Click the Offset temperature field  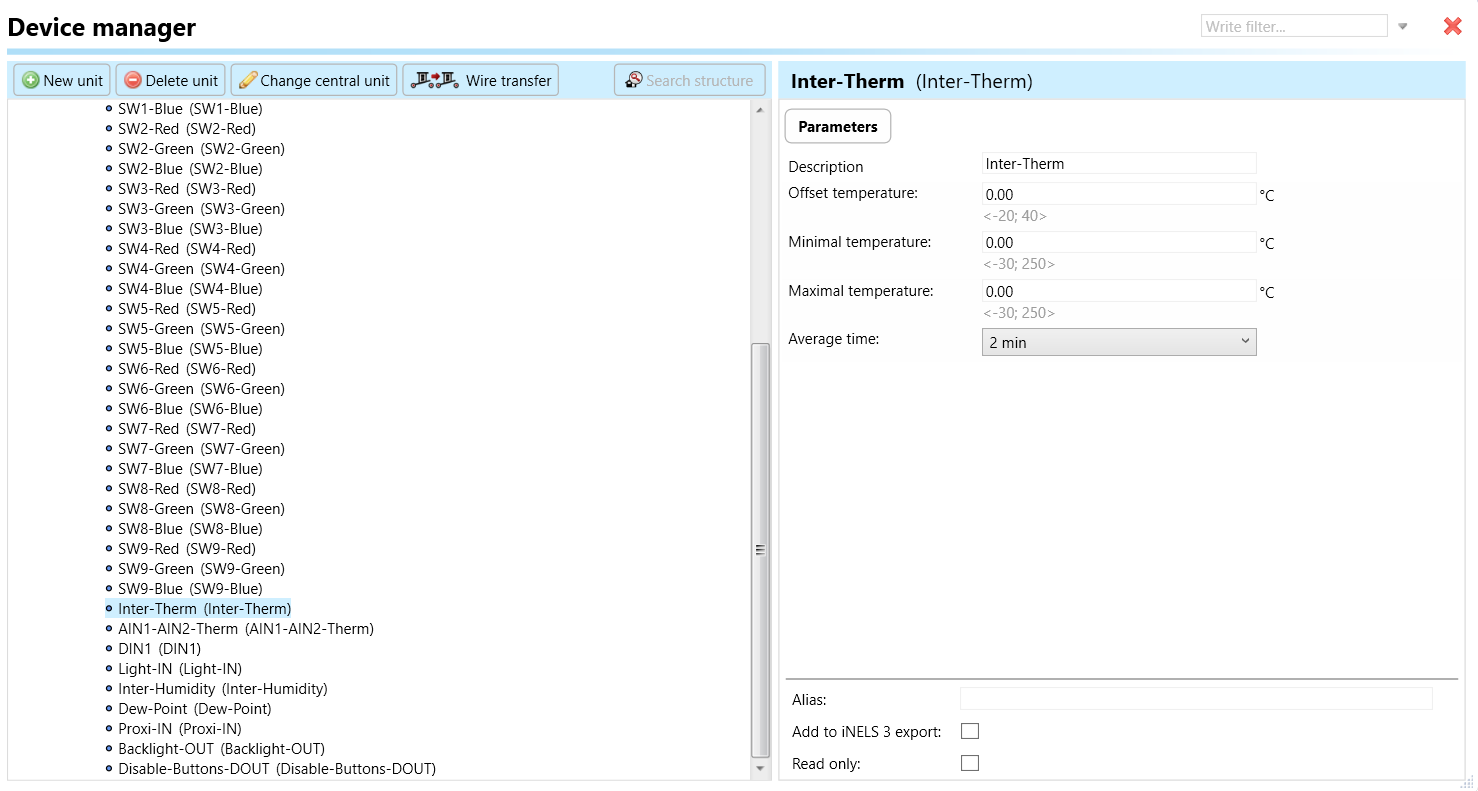point(1118,194)
